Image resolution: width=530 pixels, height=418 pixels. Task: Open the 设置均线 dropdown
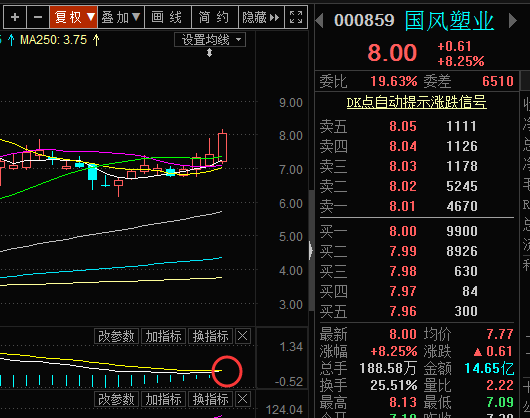coord(210,40)
